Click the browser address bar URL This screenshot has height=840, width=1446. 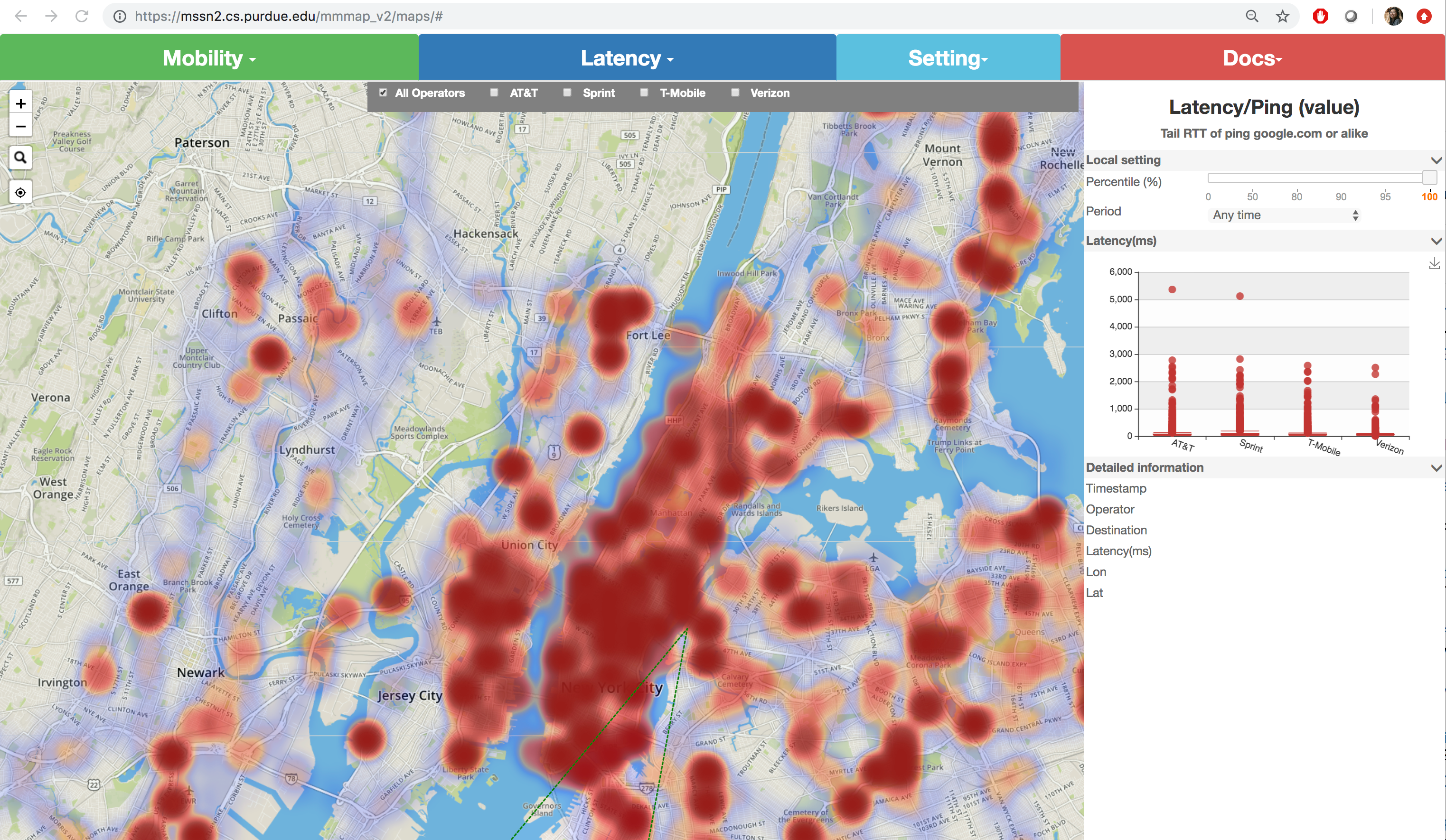tap(289, 16)
